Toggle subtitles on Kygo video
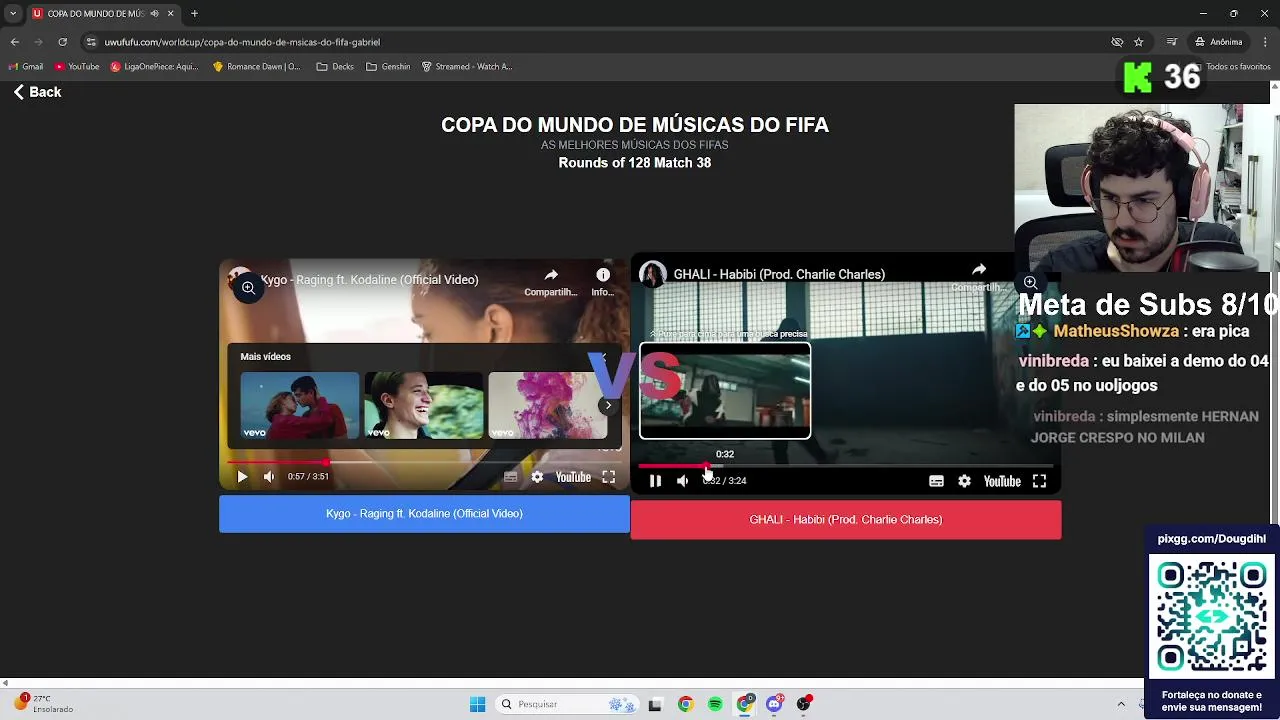This screenshot has width=1280, height=720. pyautogui.click(x=510, y=477)
